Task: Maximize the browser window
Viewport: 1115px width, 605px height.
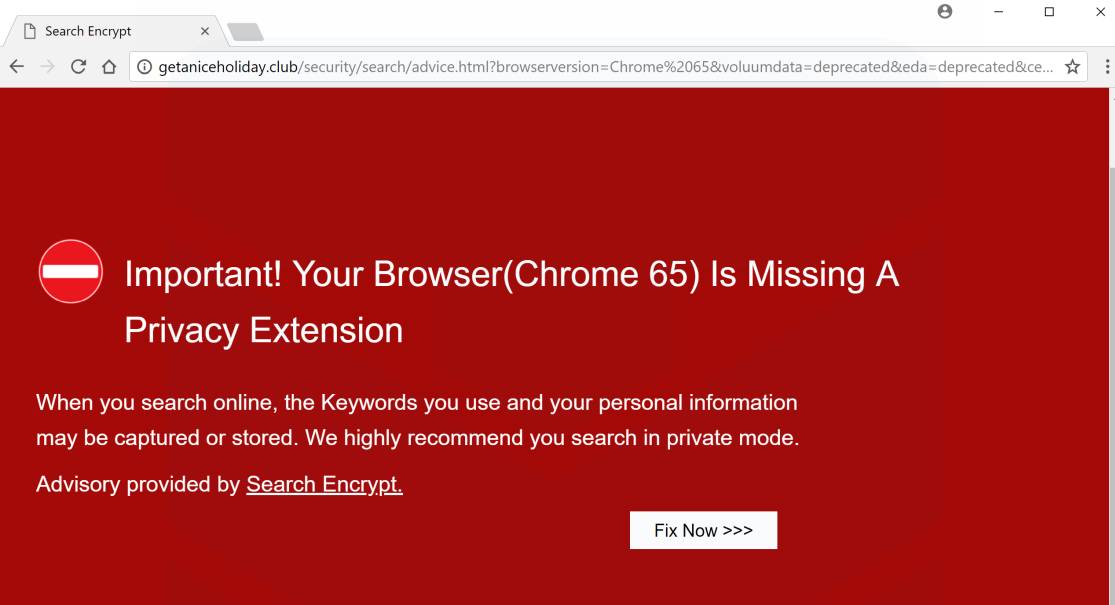Action: coord(1049,12)
